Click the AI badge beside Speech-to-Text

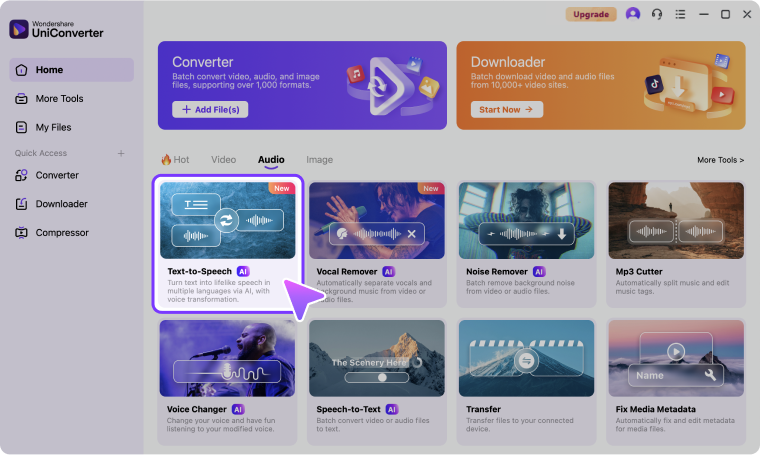coord(392,409)
